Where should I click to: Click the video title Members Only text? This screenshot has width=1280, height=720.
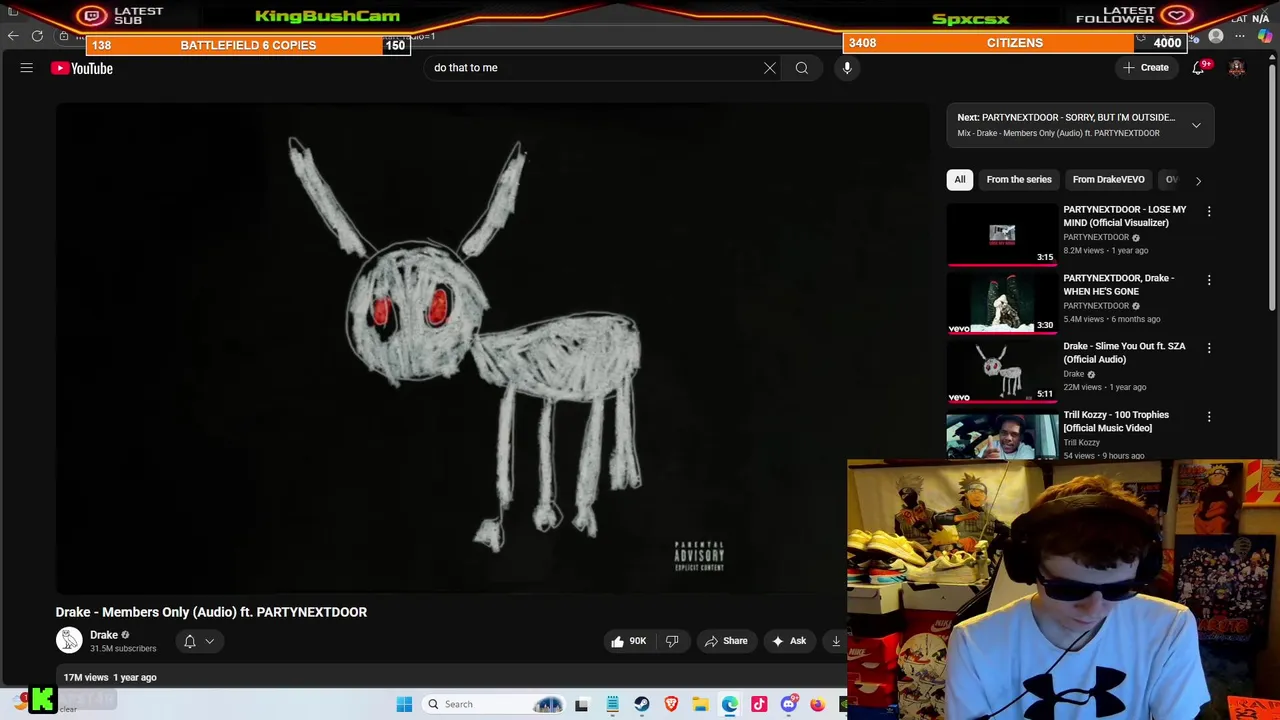pyautogui.click(x=211, y=612)
